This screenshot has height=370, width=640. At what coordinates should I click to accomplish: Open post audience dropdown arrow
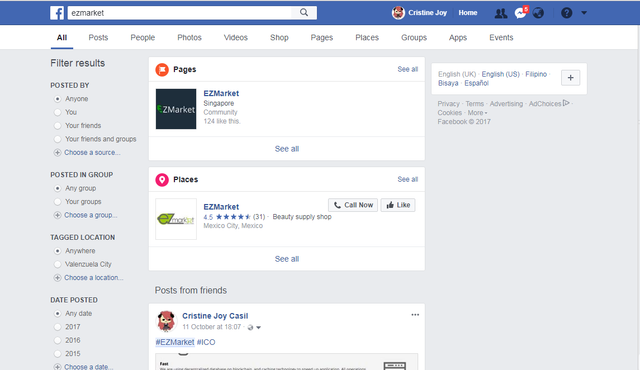[258, 328]
